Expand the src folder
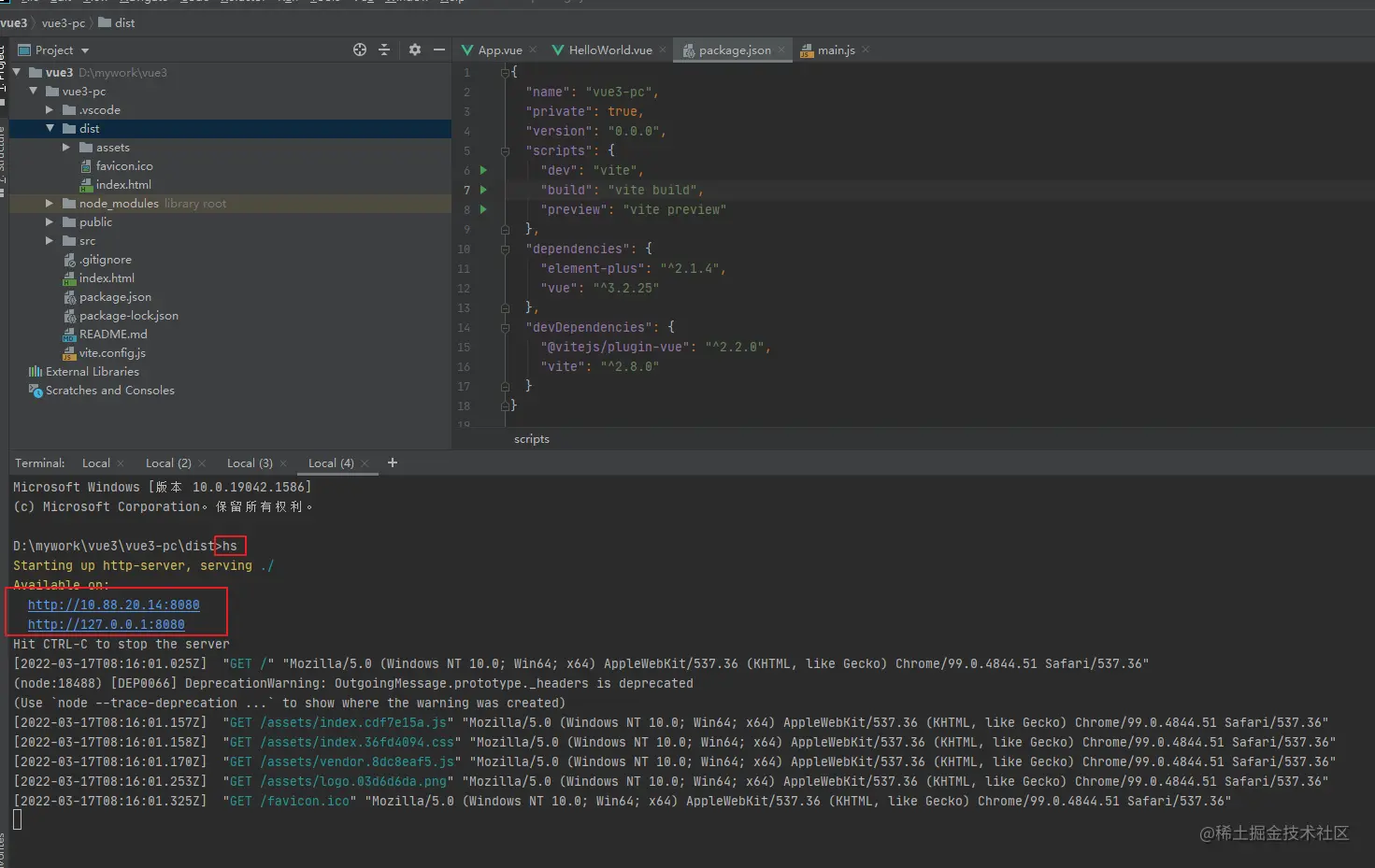 point(50,240)
